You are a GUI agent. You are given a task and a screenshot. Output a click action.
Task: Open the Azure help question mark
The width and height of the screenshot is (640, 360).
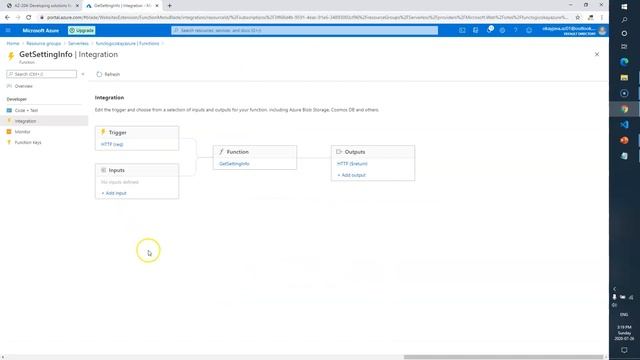tap(516, 30)
